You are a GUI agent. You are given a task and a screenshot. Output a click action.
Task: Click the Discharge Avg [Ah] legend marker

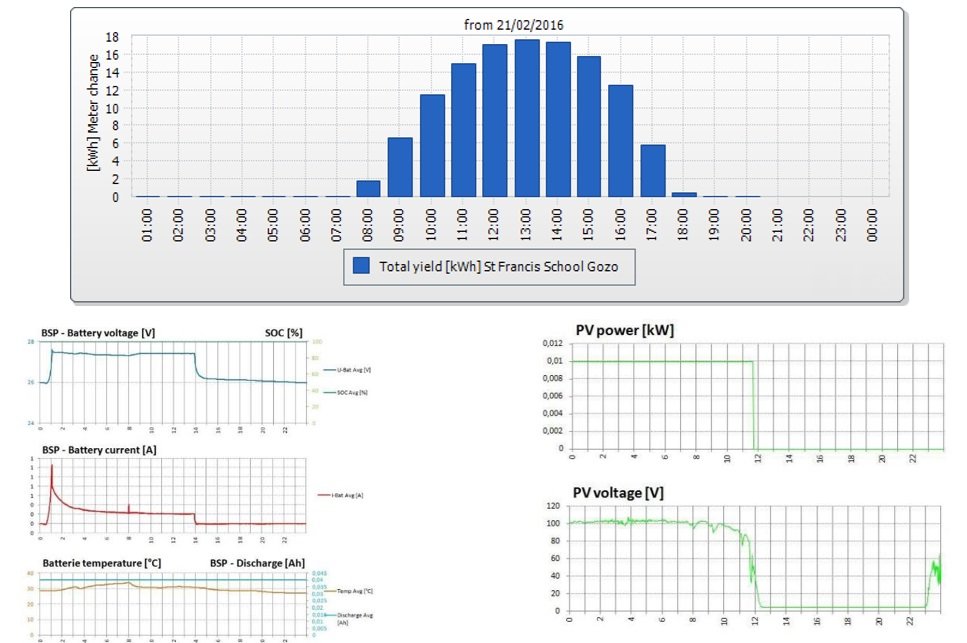(330, 613)
